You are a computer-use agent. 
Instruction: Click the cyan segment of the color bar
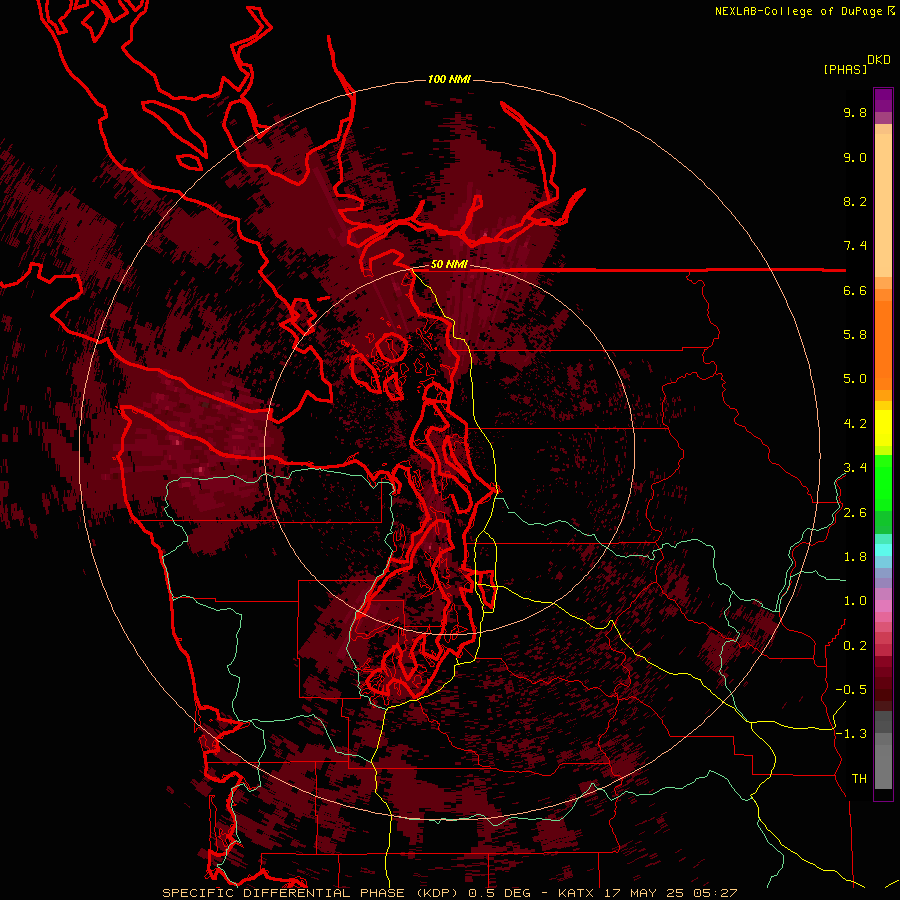click(x=883, y=550)
